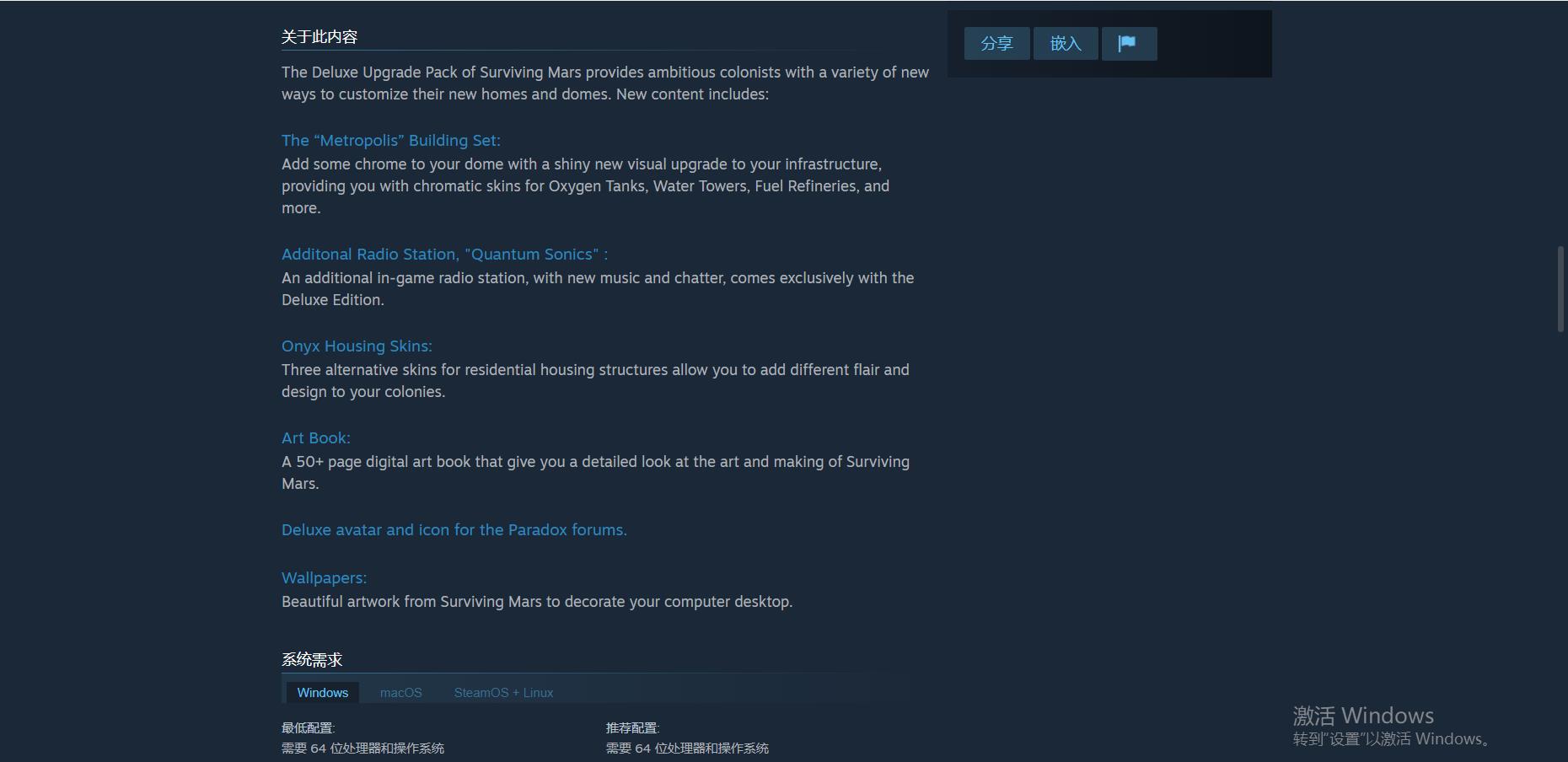This screenshot has width=1568, height=762.
Task: Click the Onyx Housing Skins heading
Action: (357, 346)
